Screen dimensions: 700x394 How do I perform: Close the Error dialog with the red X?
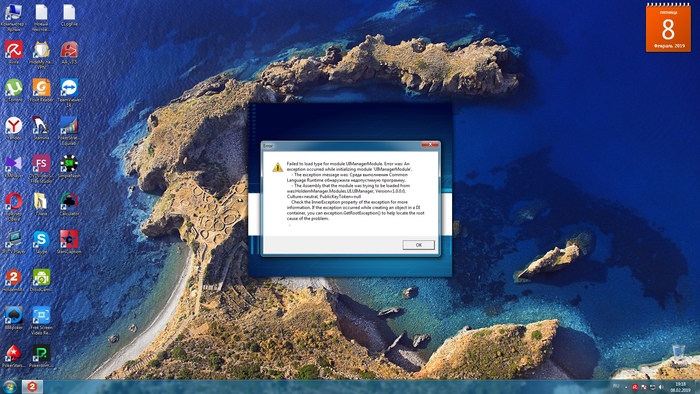coord(430,145)
